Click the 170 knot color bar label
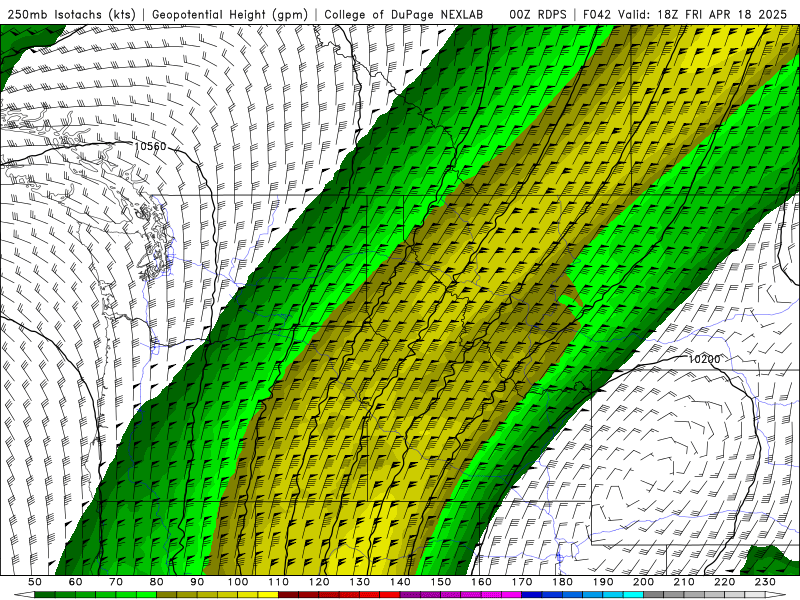The width and height of the screenshot is (800, 600). (x=521, y=582)
